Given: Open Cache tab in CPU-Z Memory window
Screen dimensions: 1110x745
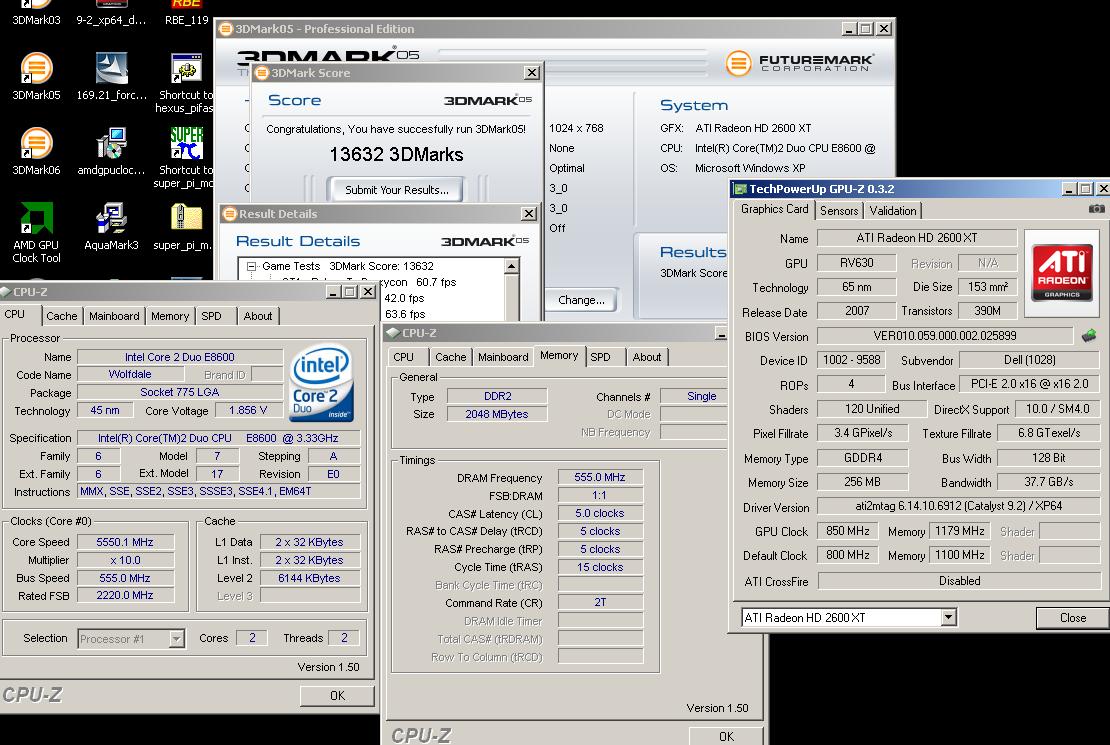Looking at the screenshot, I should (451, 357).
